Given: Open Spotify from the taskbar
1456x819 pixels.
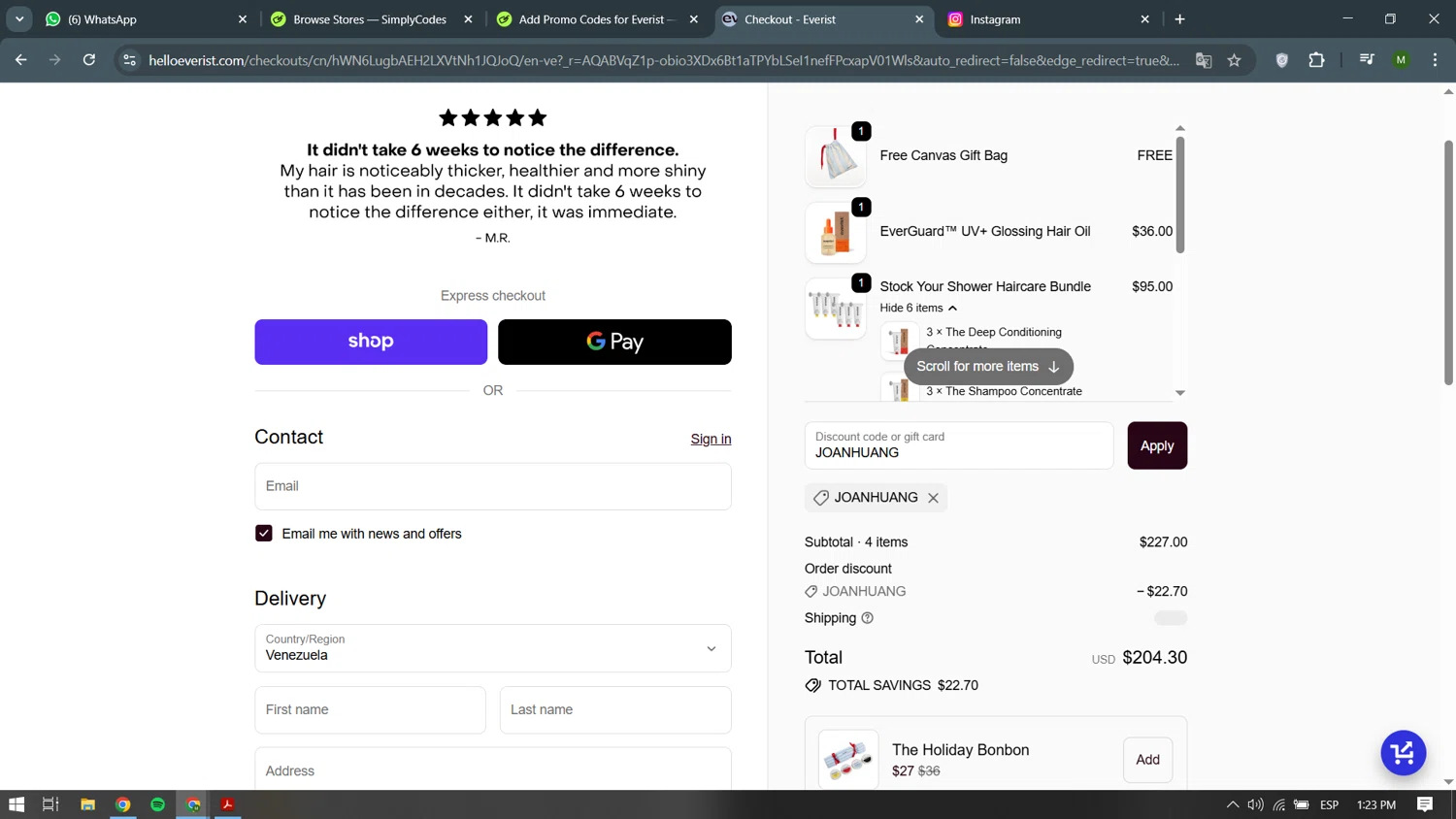Looking at the screenshot, I should pyautogui.click(x=157, y=804).
